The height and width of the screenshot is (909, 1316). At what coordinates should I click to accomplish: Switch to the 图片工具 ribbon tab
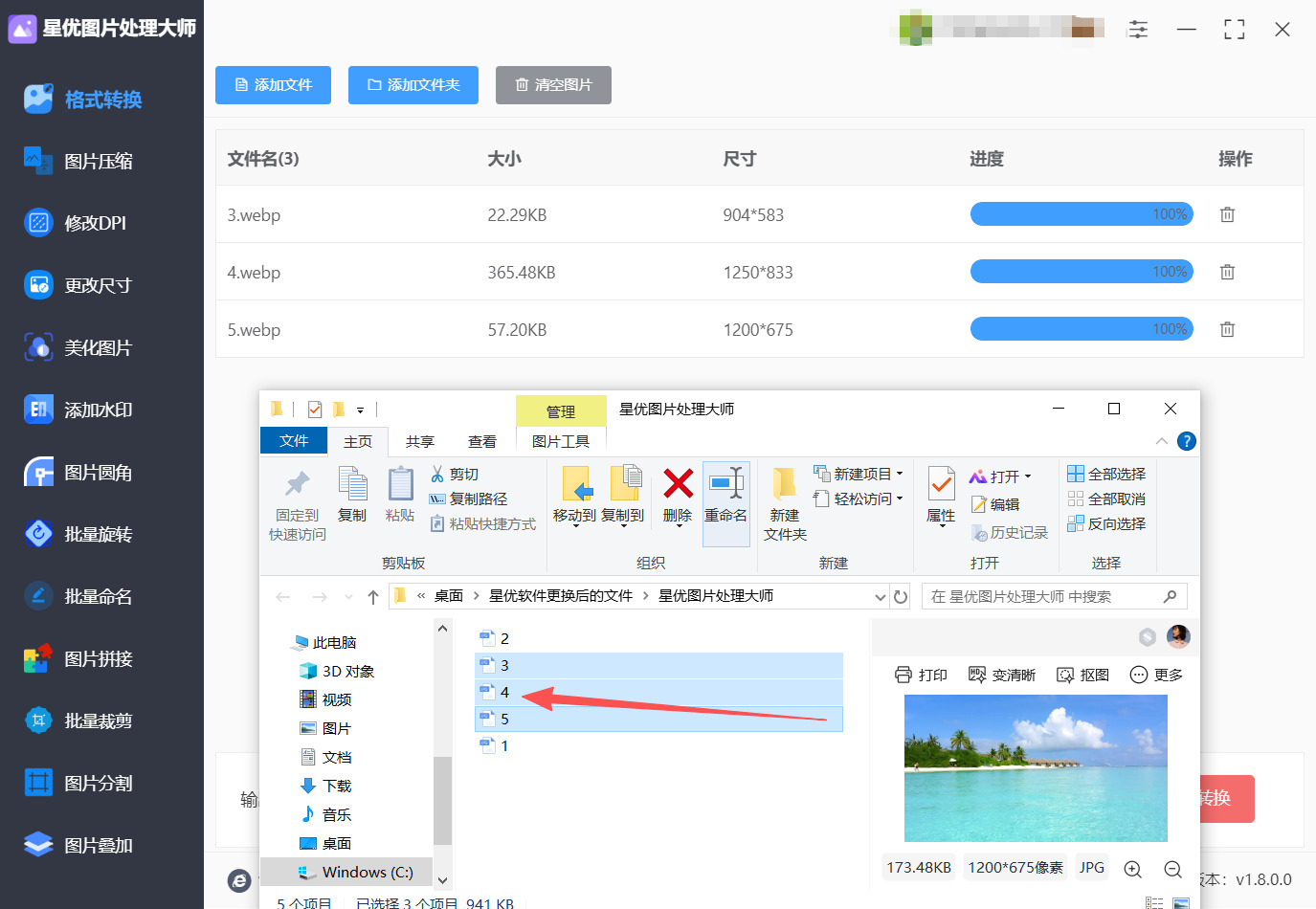click(x=561, y=441)
